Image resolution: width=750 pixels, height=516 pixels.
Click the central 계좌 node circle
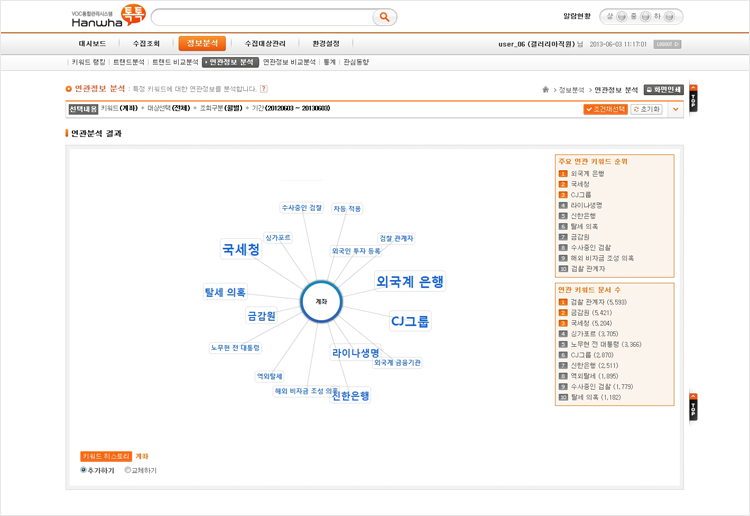click(321, 301)
